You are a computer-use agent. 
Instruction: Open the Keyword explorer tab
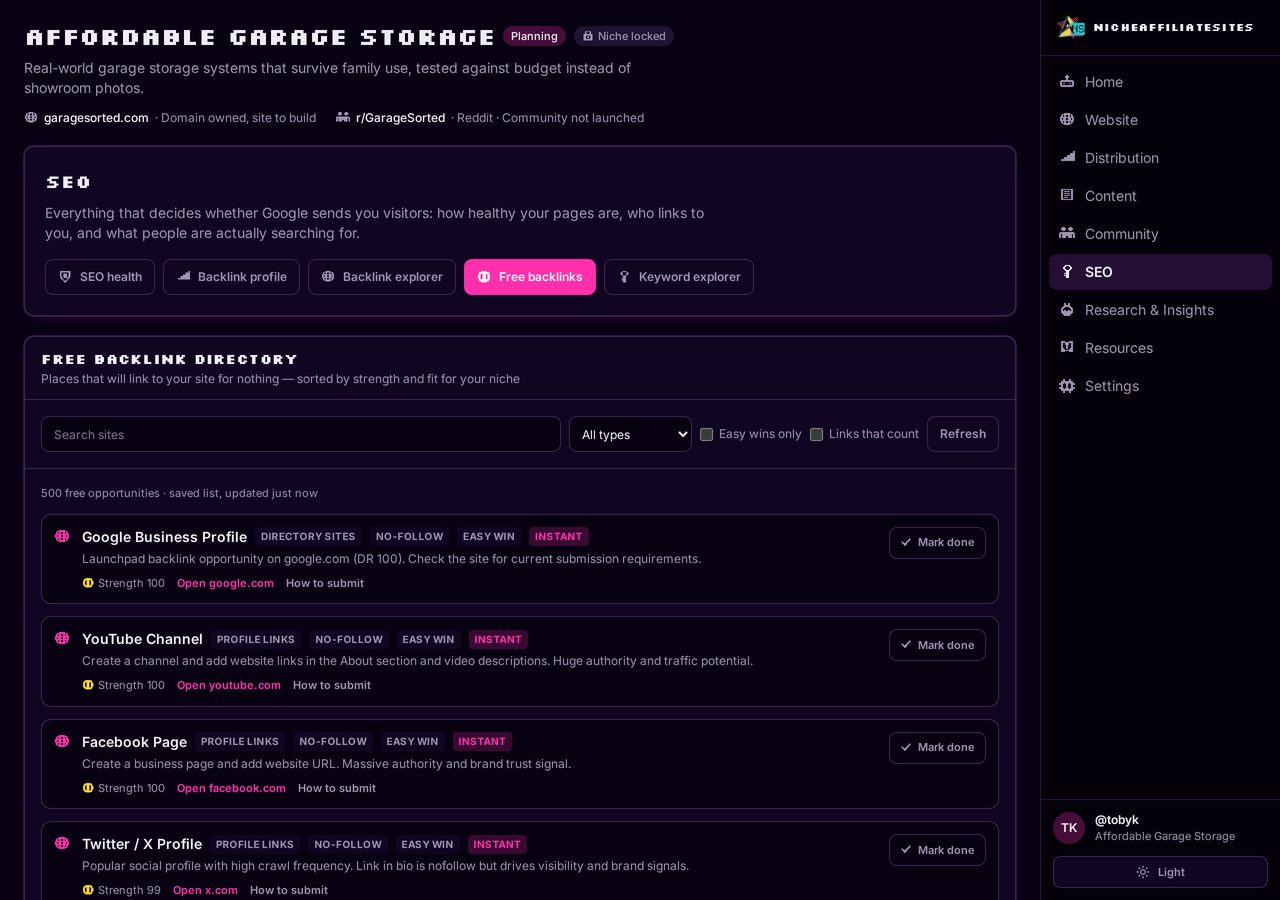679,277
